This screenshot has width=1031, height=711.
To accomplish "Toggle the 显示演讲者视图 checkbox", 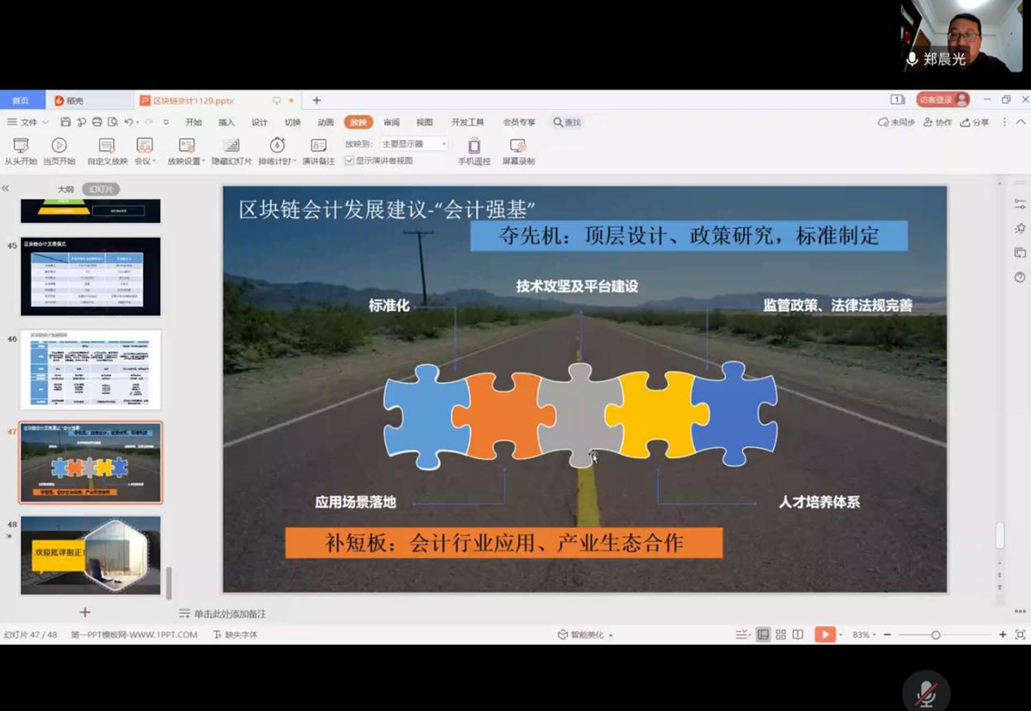I will pyautogui.click(x=350, y=160).
